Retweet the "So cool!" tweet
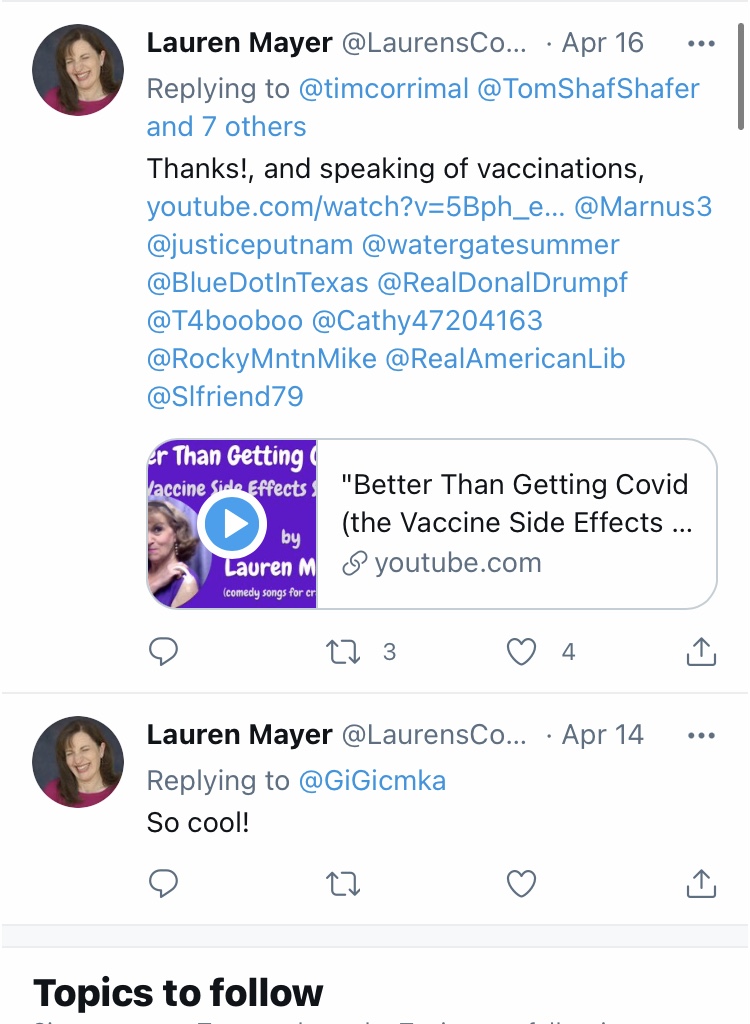This screenshot has height=1024, width=750. [343, 884]
